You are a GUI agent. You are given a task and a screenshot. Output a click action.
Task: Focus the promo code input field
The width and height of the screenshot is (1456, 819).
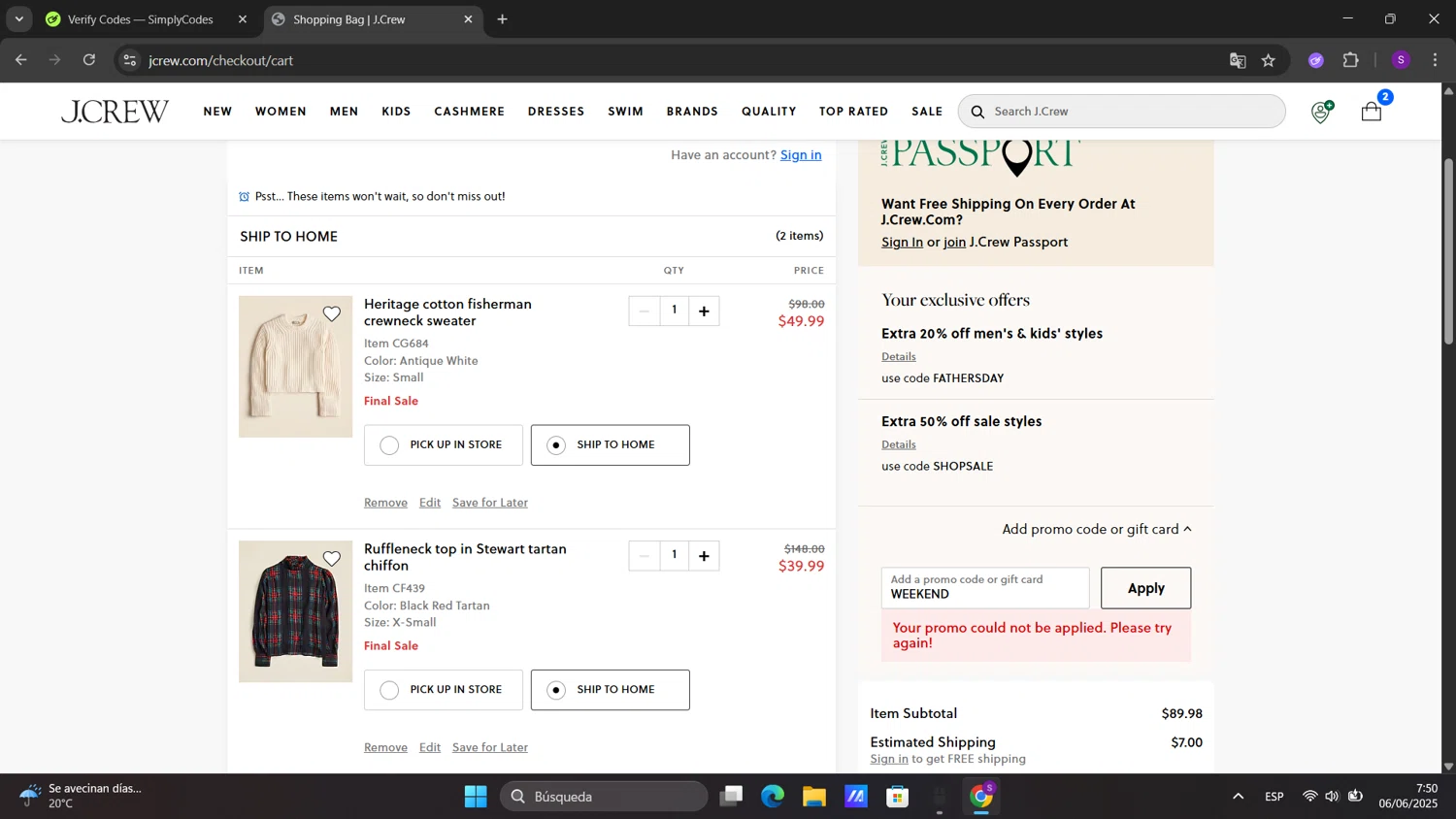[x=985, y=588]
